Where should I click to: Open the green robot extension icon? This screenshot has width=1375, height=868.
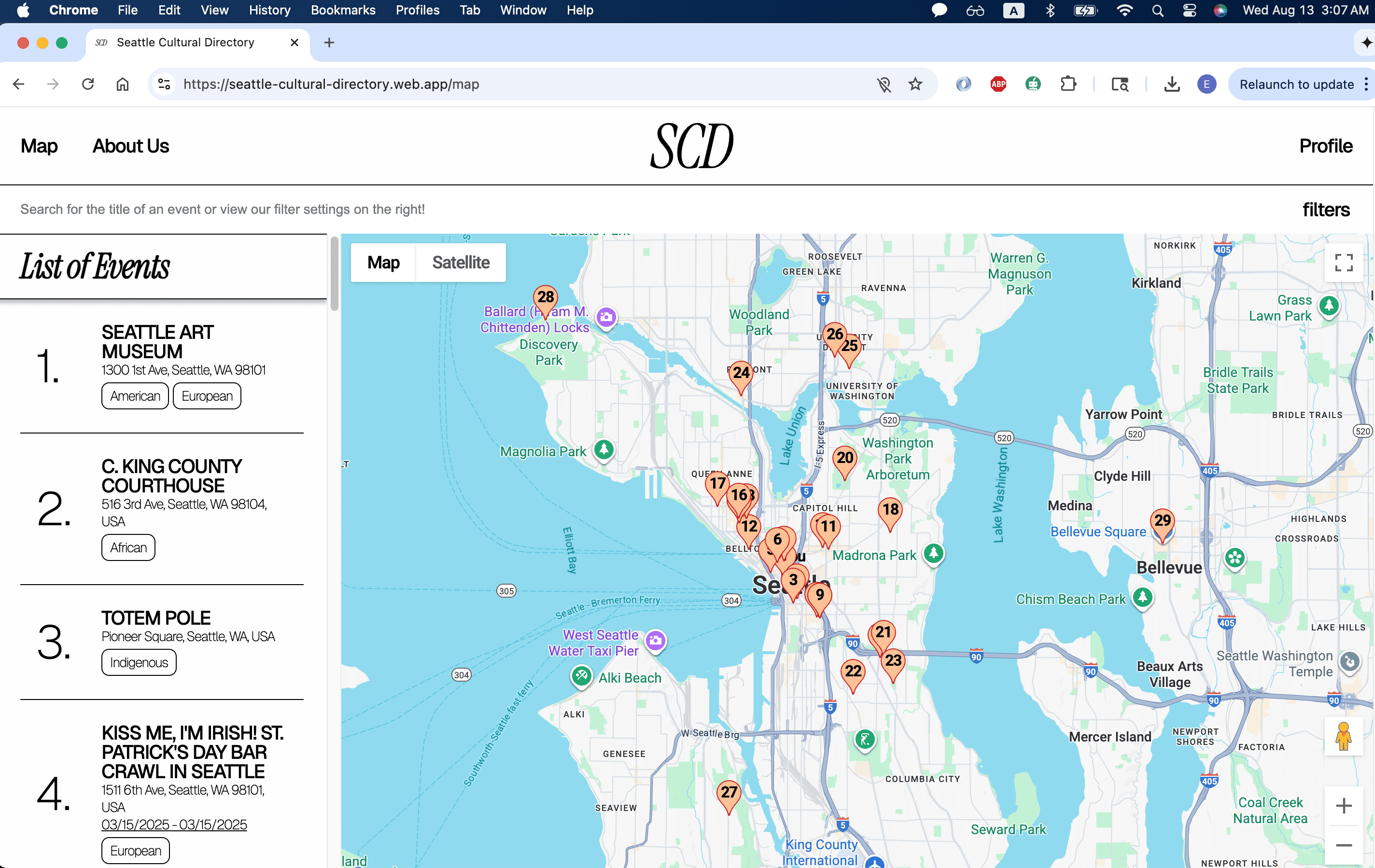[x=1033, y=84]
